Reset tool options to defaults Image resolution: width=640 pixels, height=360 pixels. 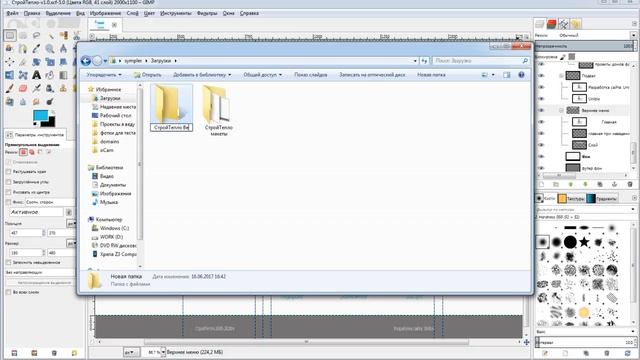74,353
